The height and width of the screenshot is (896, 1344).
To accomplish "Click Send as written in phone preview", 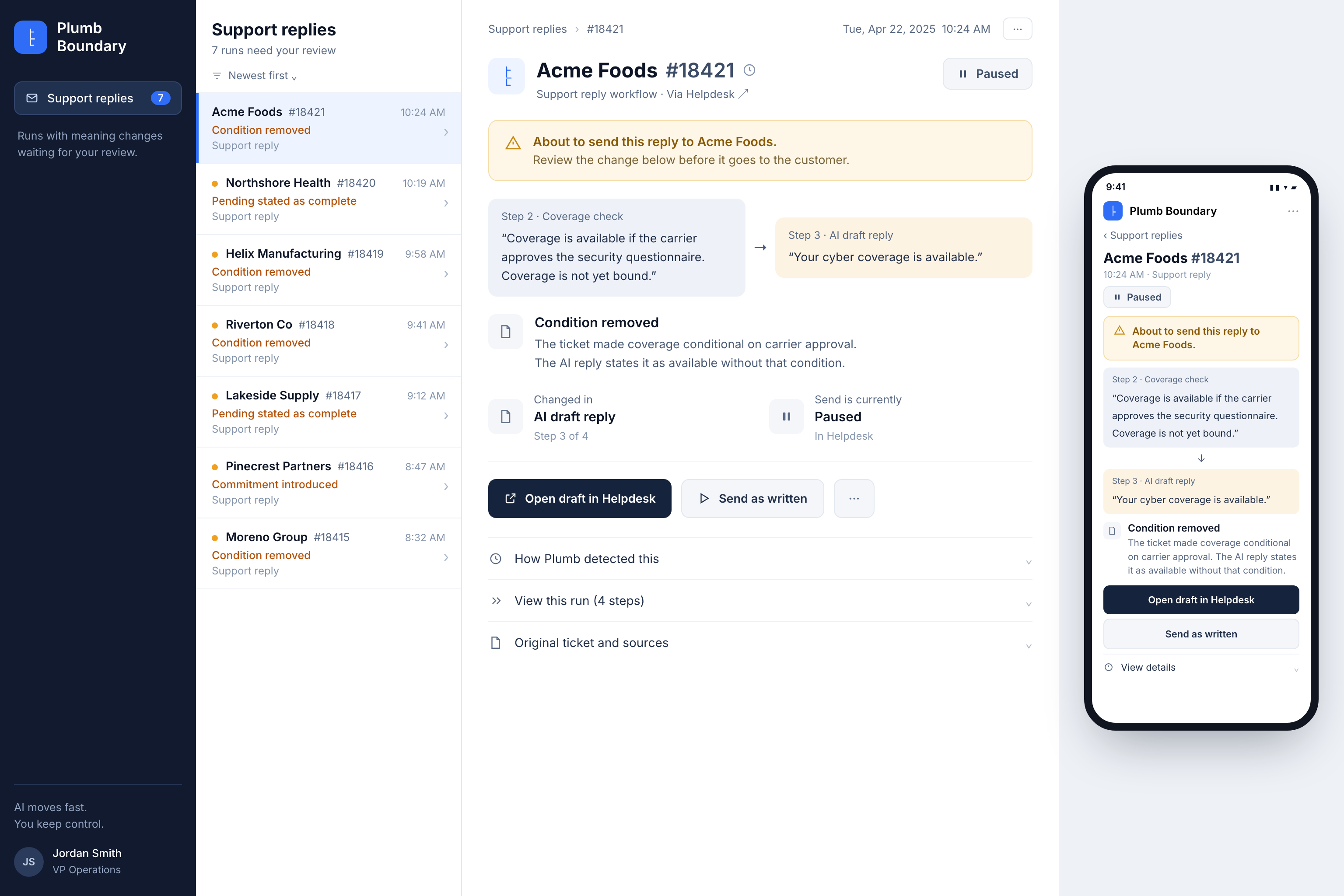I will pos(1201,634).
